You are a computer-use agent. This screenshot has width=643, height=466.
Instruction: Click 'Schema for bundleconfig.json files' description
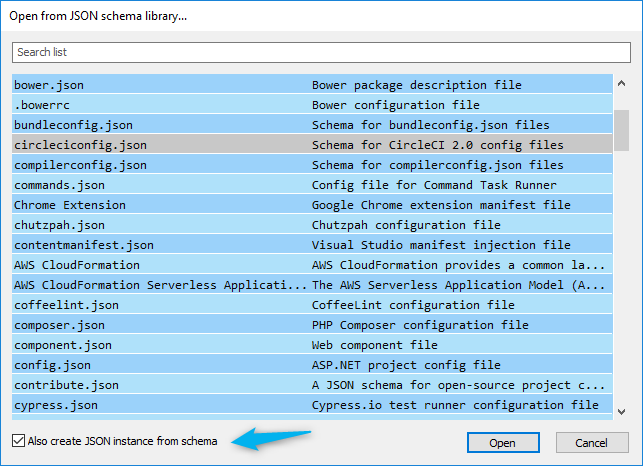tap(431, 125)
